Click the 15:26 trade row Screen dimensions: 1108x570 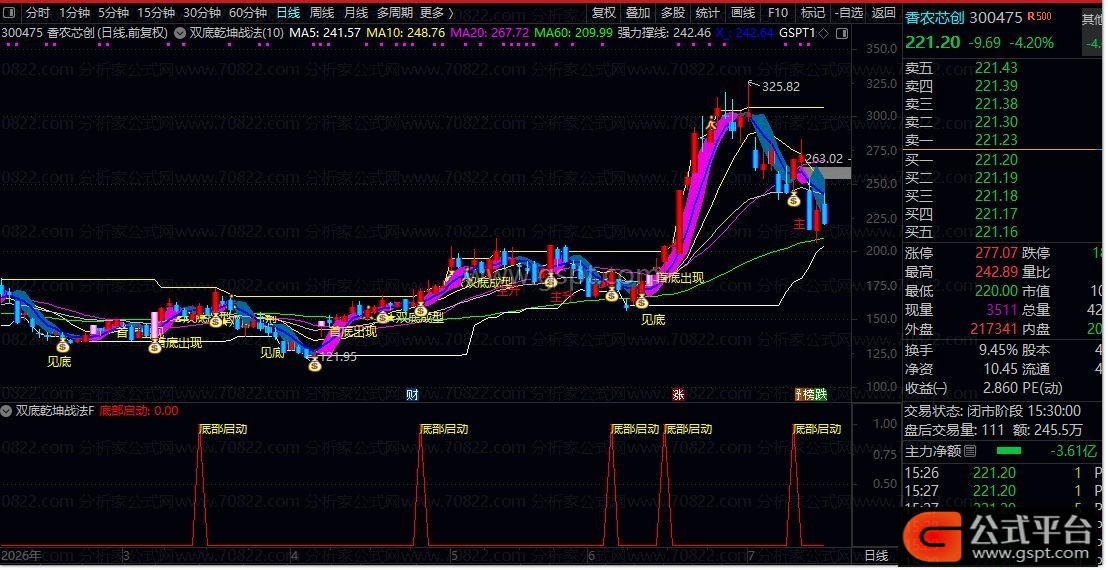click(x=1003, y=473)
